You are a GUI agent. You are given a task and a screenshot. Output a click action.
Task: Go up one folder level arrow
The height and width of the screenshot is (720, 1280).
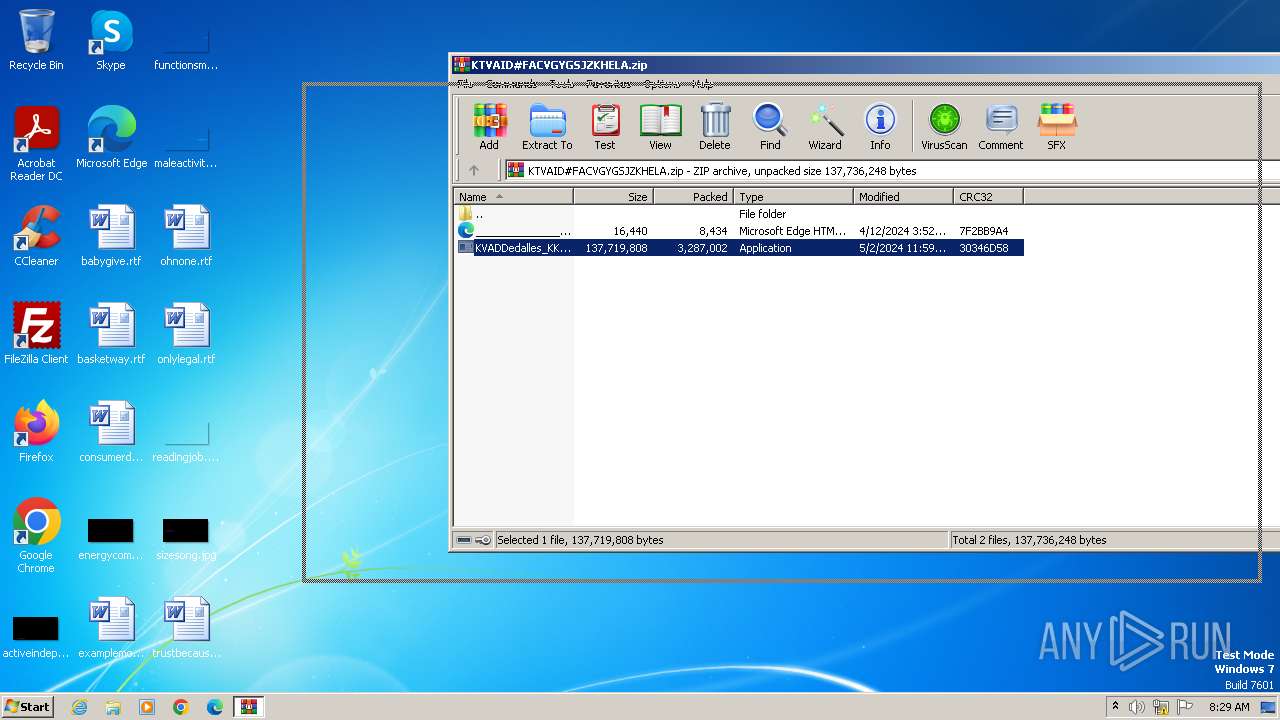pos(474,170)
